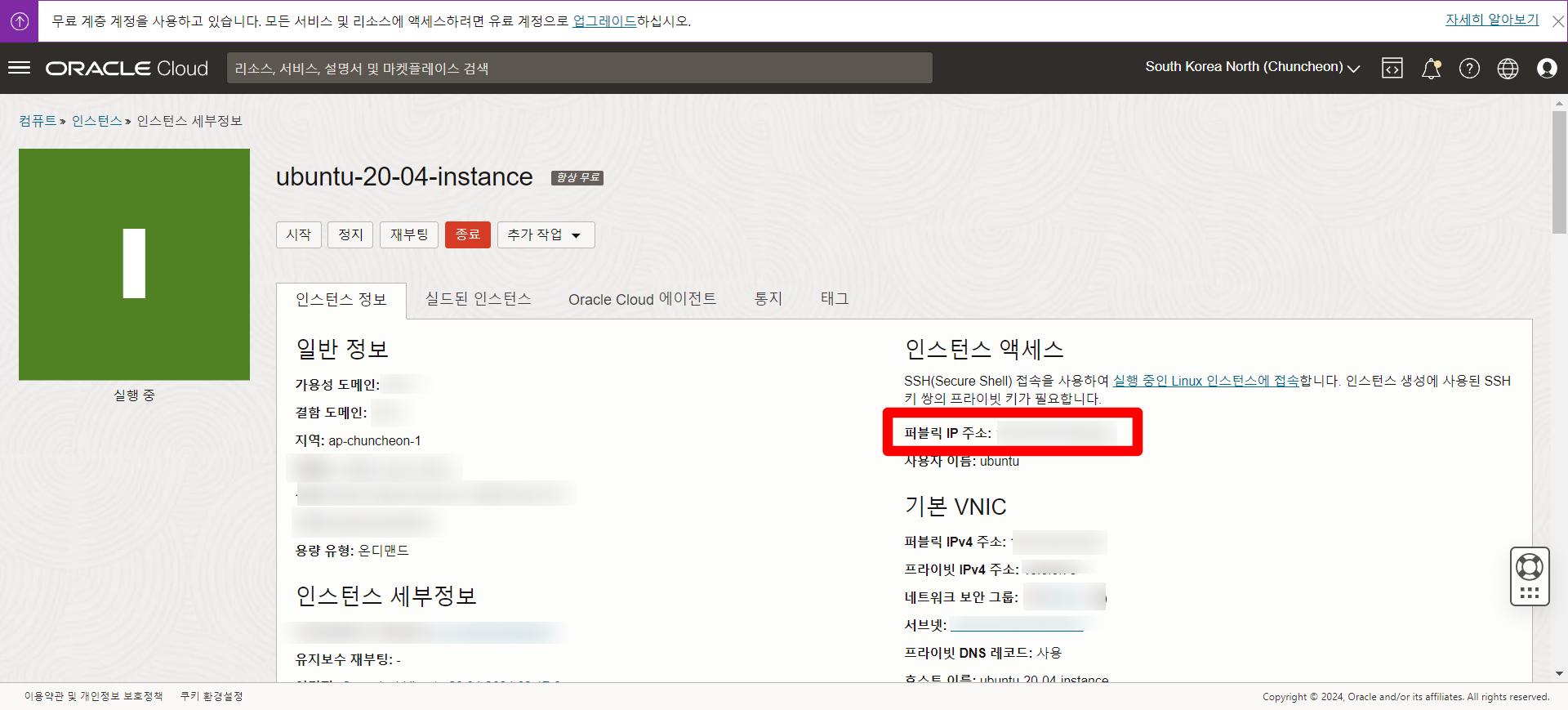Click the 항상 무료 badge
The image size is (1568, 710).
point(577,177)
